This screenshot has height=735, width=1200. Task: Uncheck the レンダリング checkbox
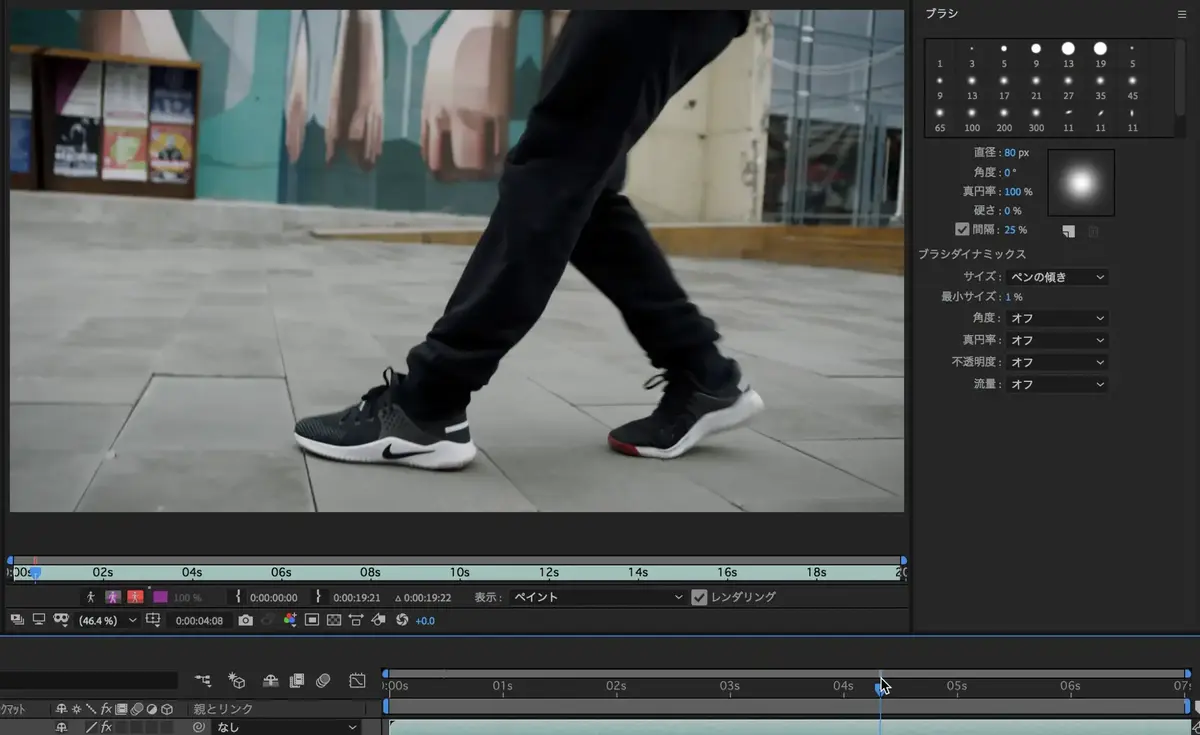coord(699,597)
